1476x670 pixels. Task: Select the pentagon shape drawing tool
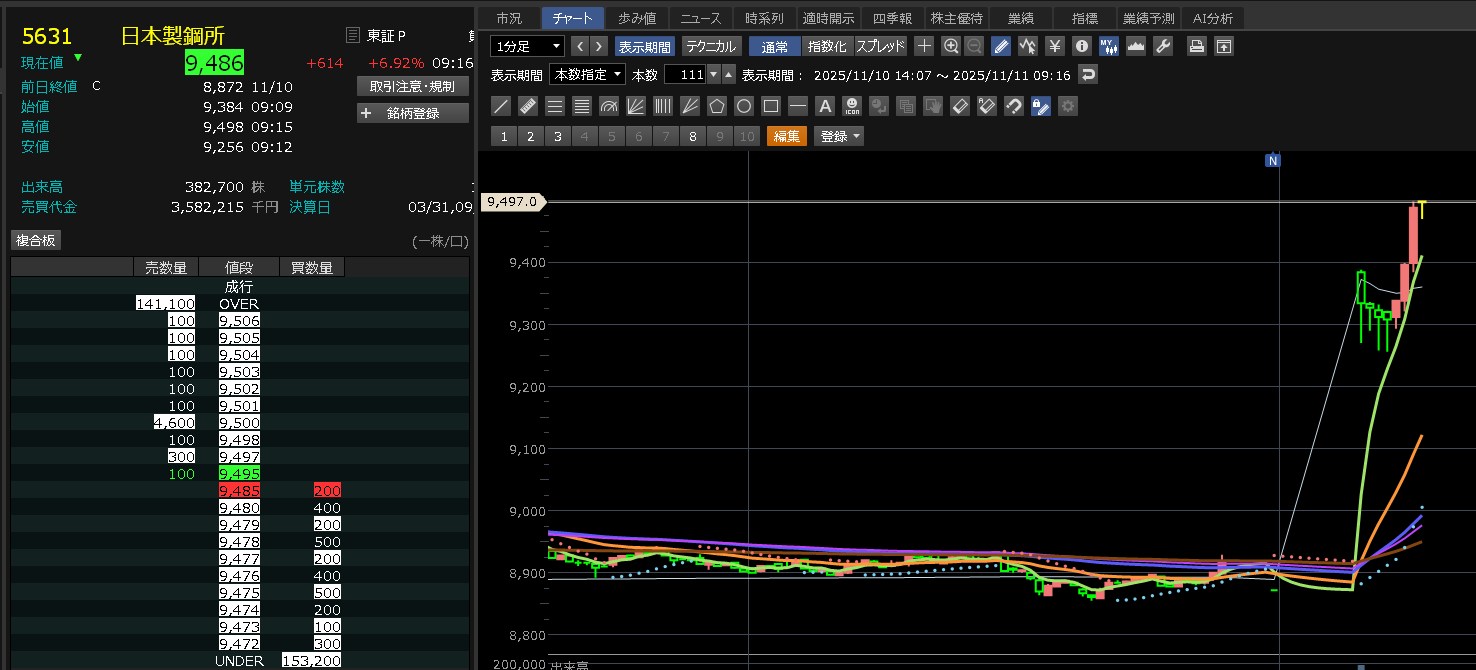coord(716,106)
